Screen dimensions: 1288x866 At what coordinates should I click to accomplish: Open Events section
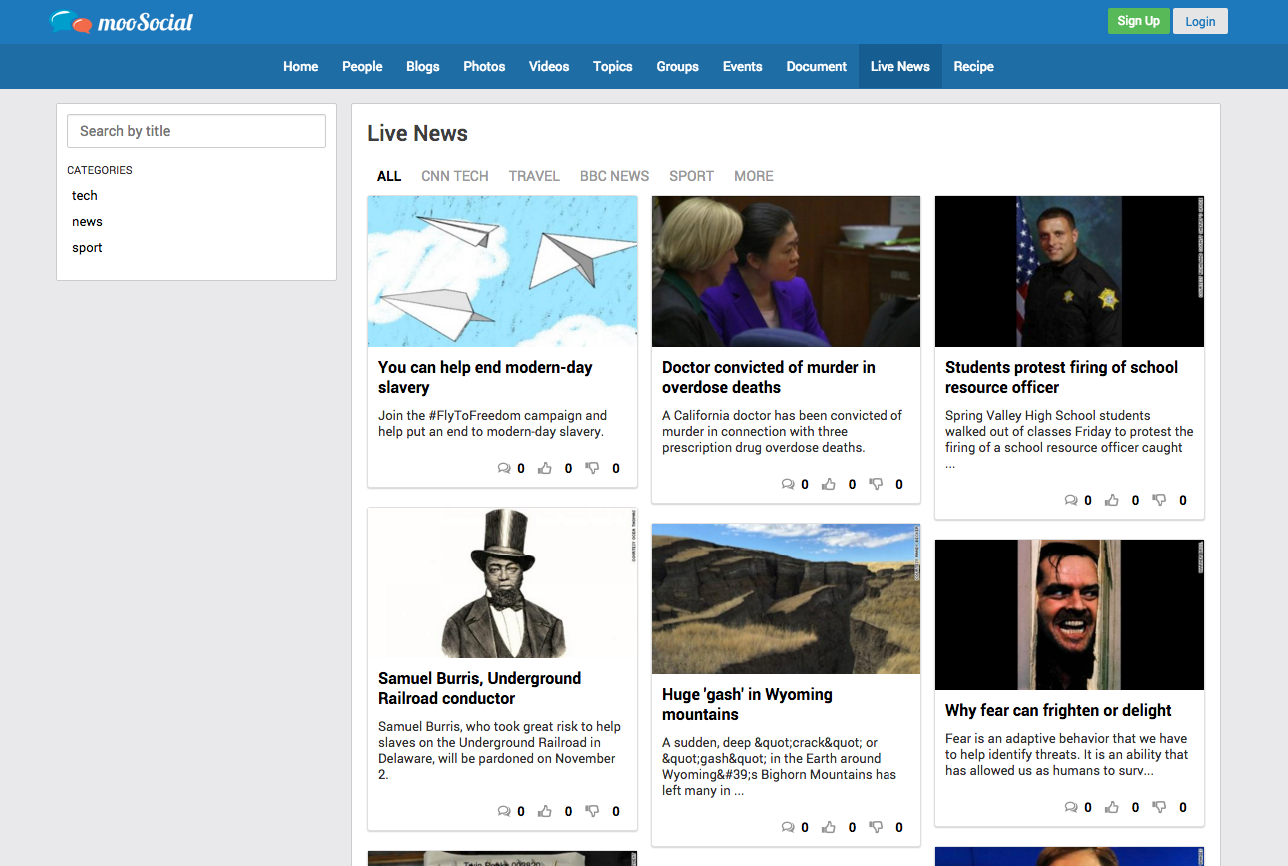tap(743, 66)
